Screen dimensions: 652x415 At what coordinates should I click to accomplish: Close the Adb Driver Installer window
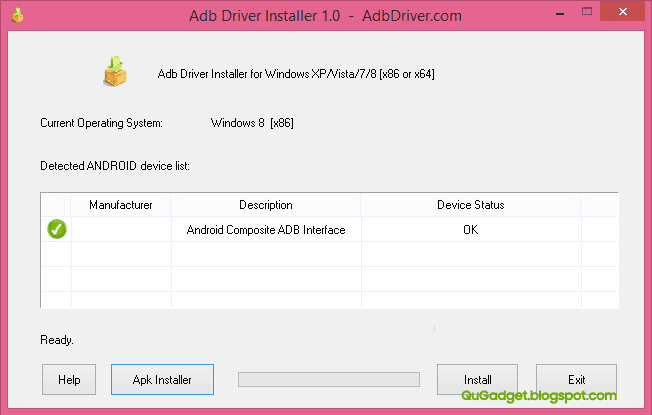(622, 11)
